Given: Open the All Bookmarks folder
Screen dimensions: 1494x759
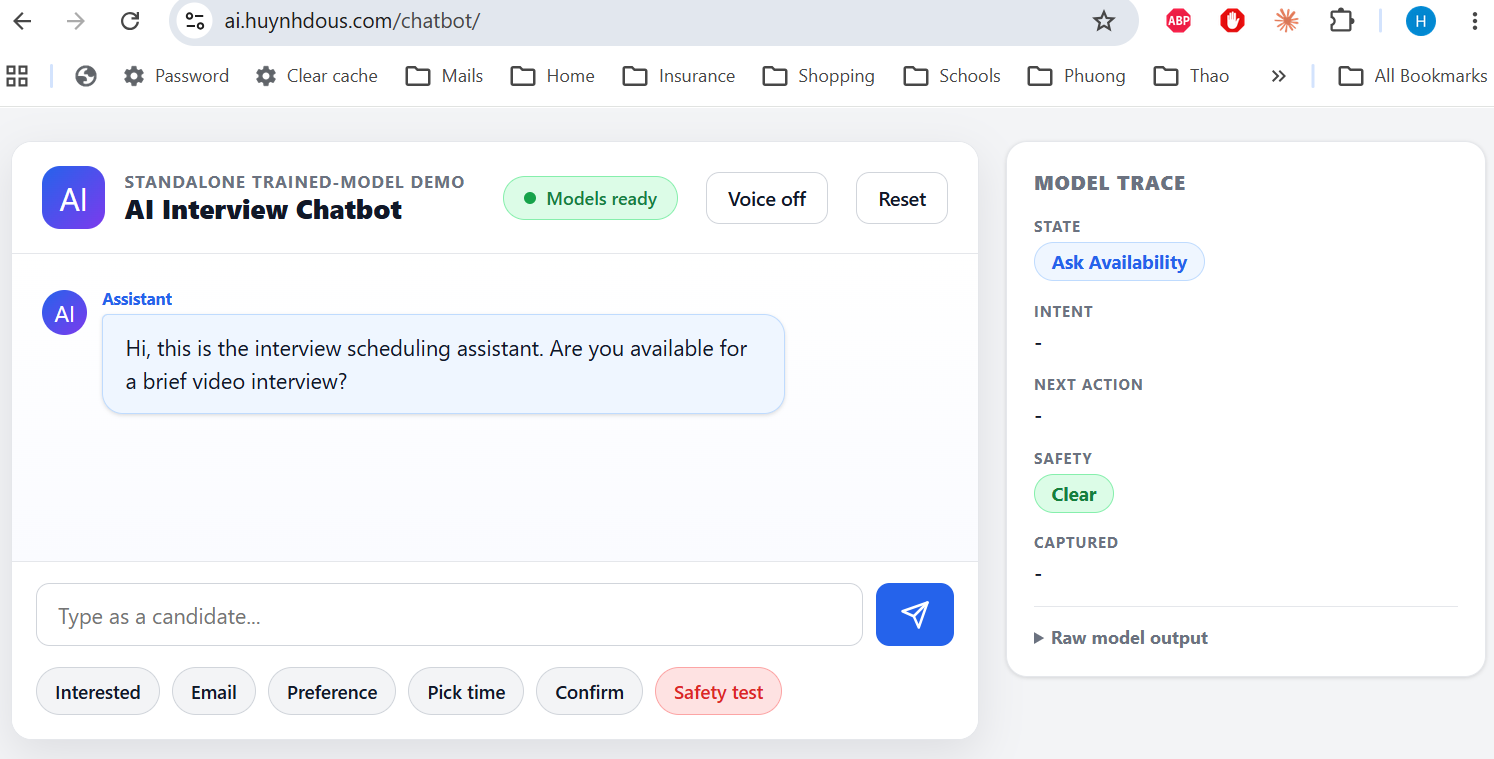Looking at the screenshot, I should [x=1412, y=76].
